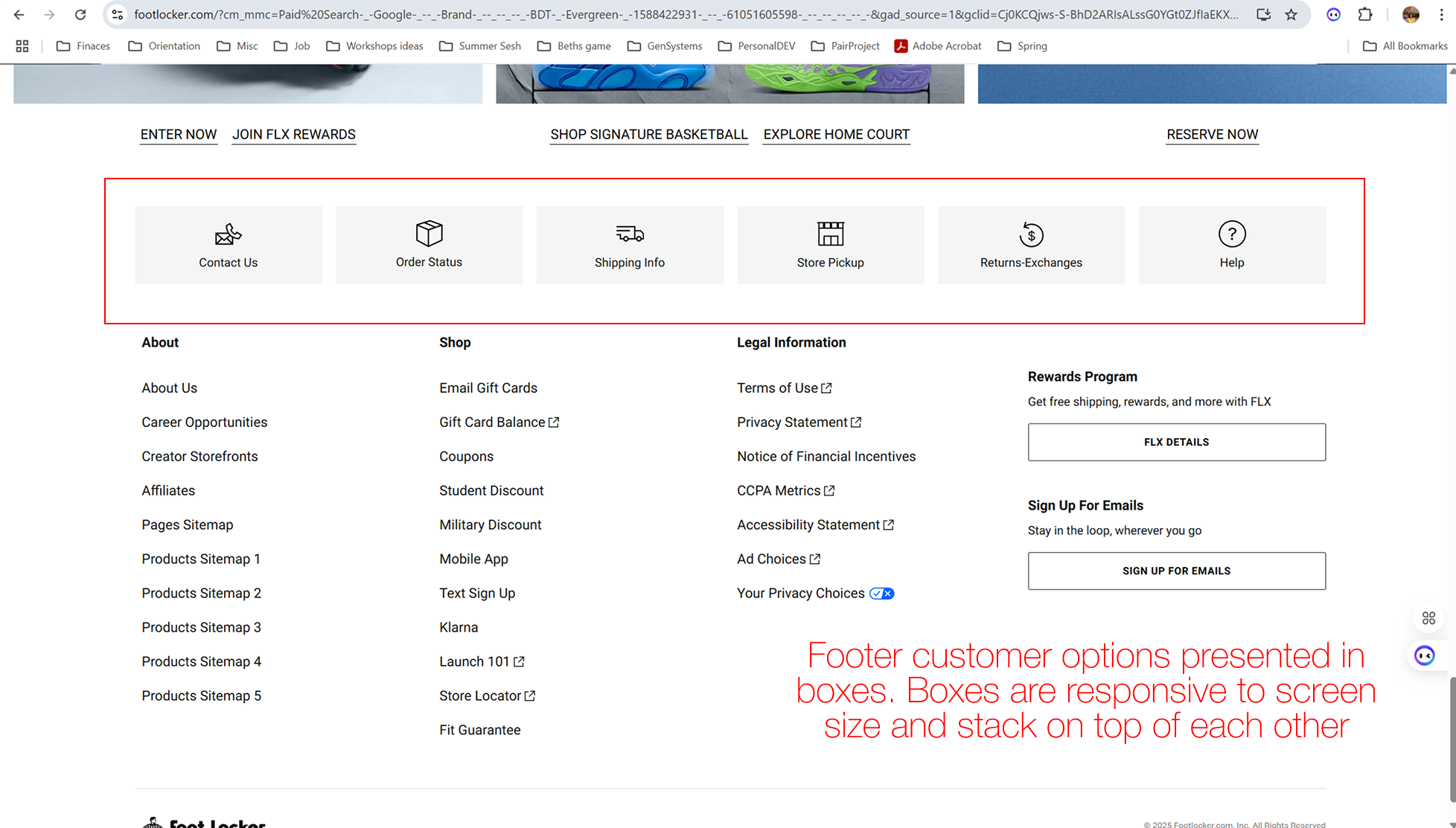Click the floating grid widget icon
This screenshot has height=828, width=1456.
coord(1428,618)
